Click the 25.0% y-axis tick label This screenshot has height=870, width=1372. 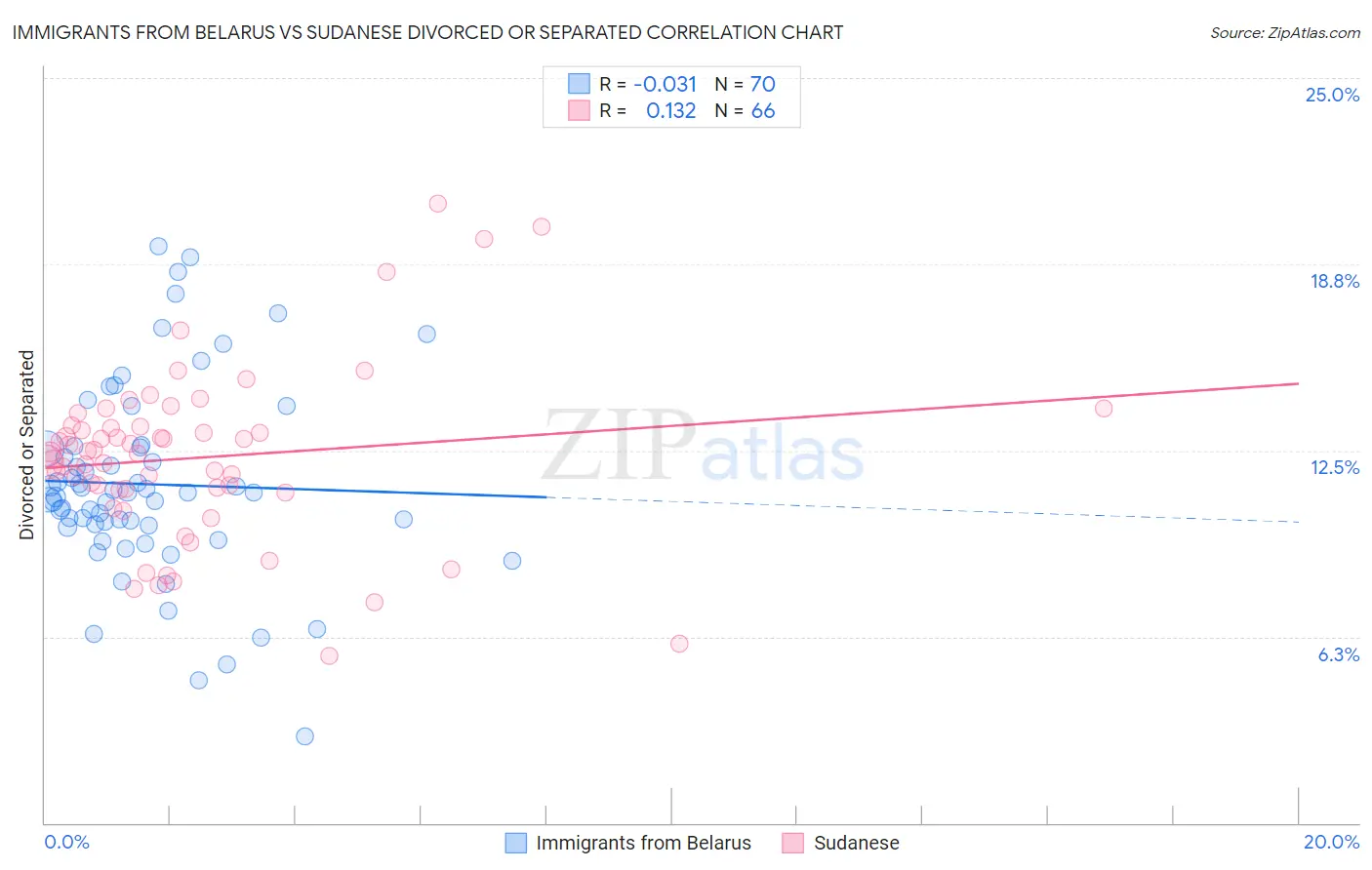tap(1333, 95)
